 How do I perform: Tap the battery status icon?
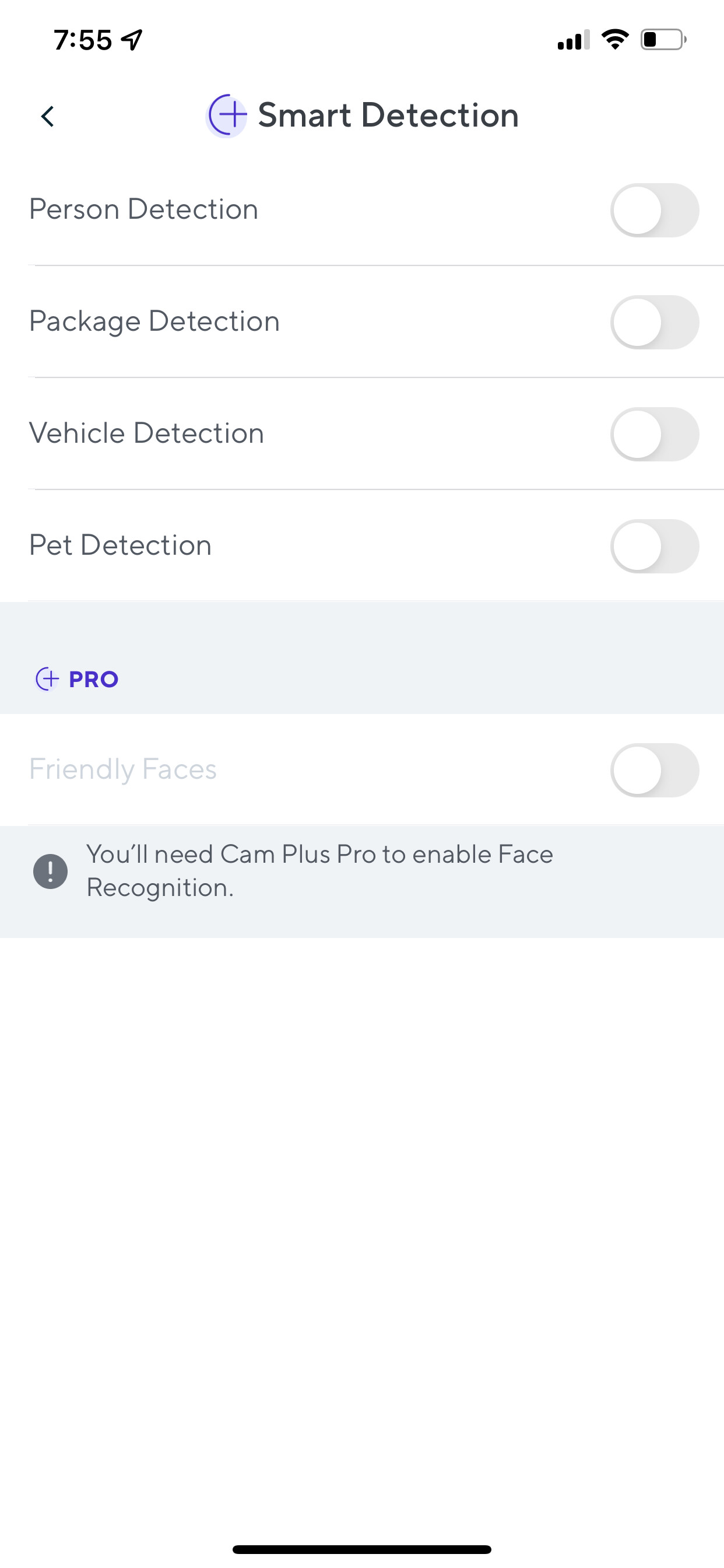coord(663,40)
